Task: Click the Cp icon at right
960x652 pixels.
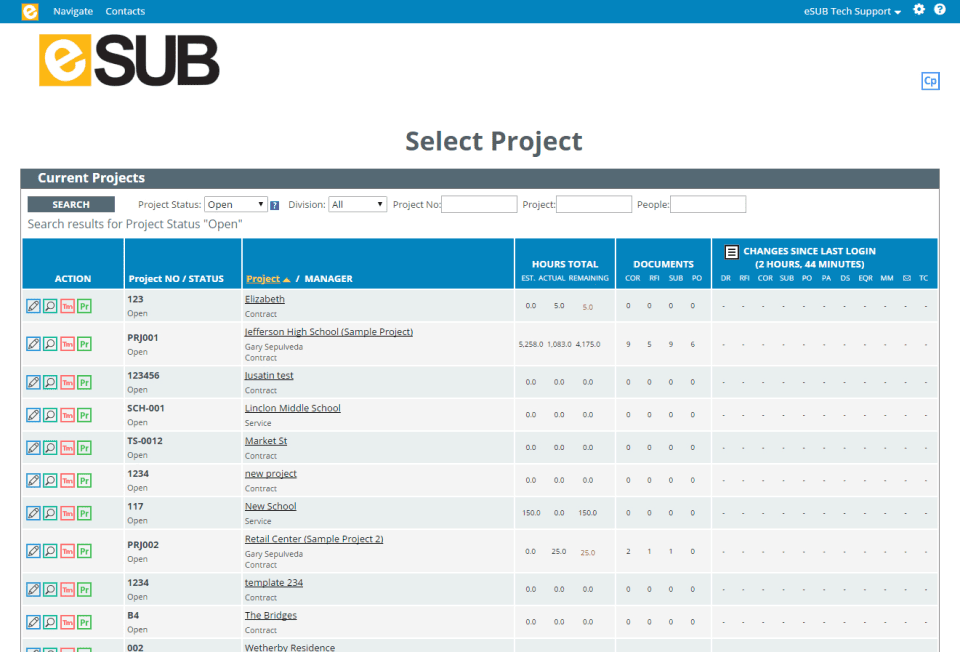Action: pos(931,81)
